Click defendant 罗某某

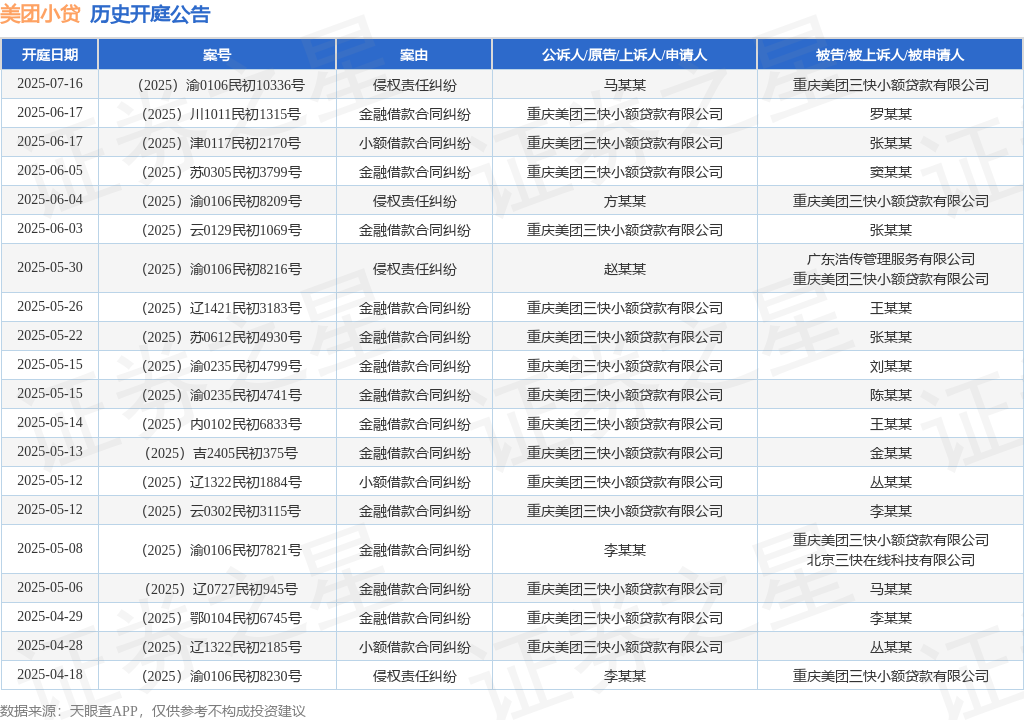[890, 114]
